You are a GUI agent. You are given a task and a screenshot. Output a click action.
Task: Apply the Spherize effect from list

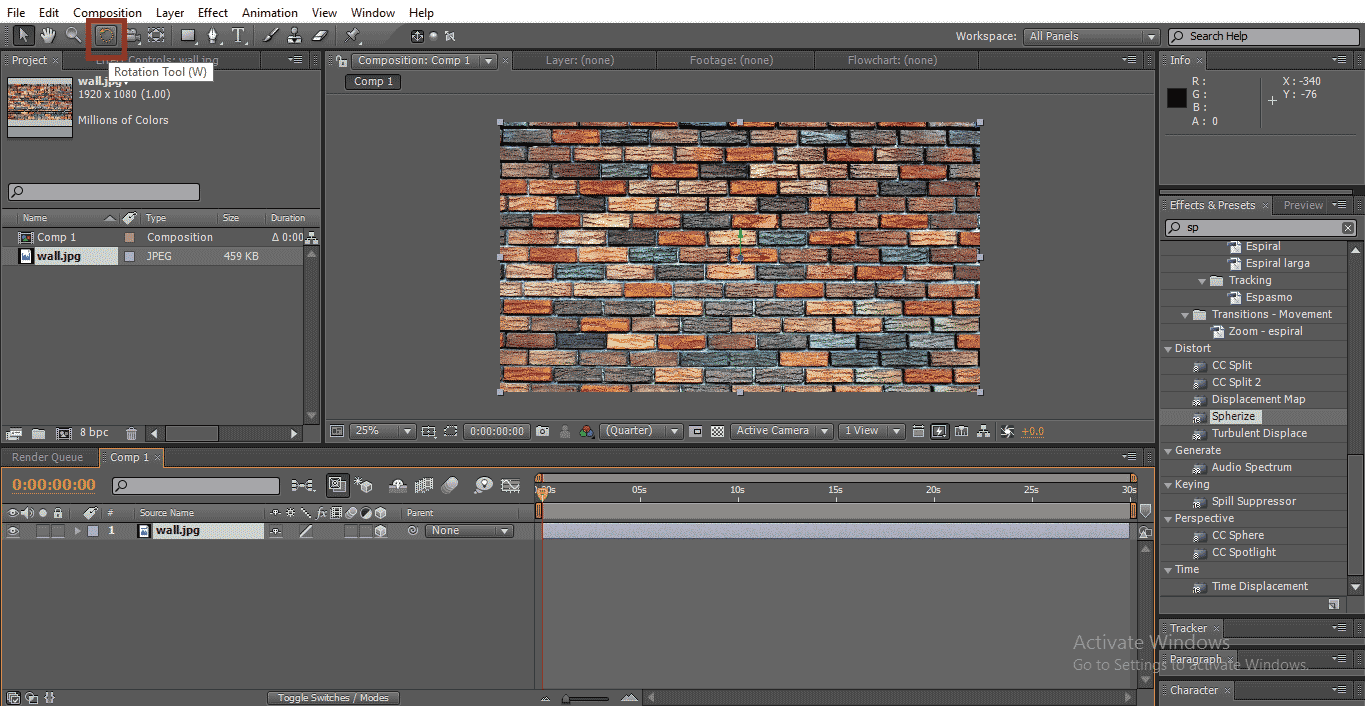point(1233,416)
